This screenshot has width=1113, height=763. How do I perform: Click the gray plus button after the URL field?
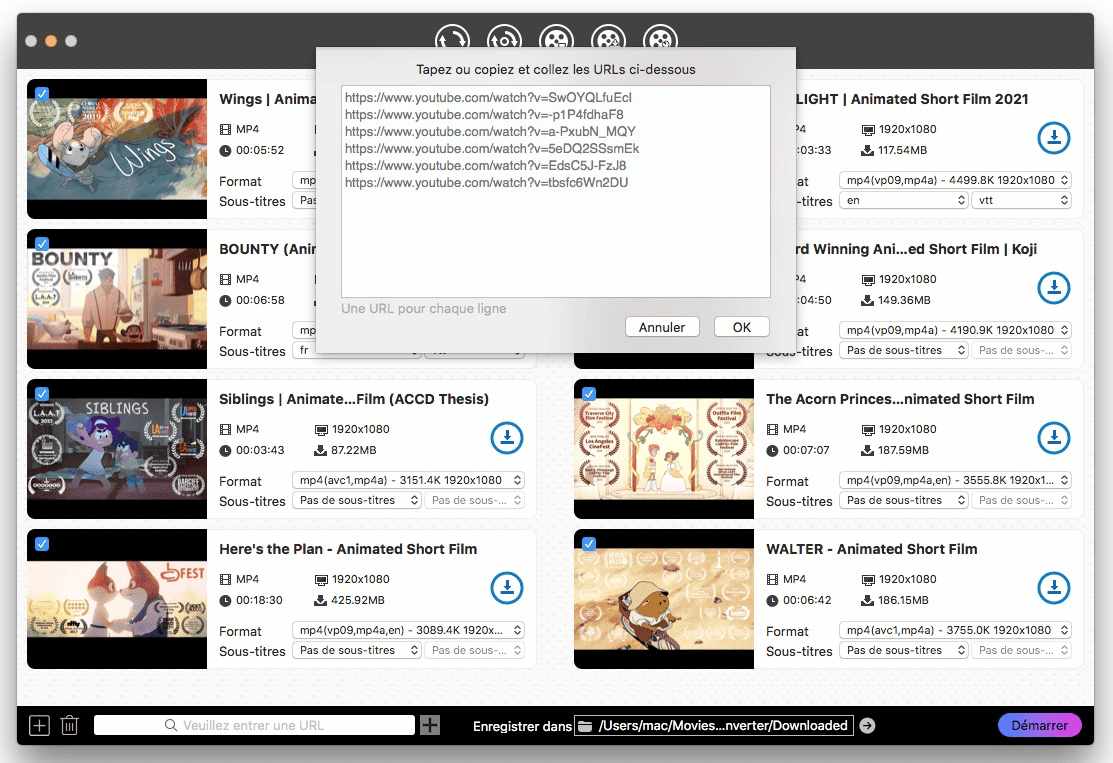pyautogui.click(x=430, y=725)
